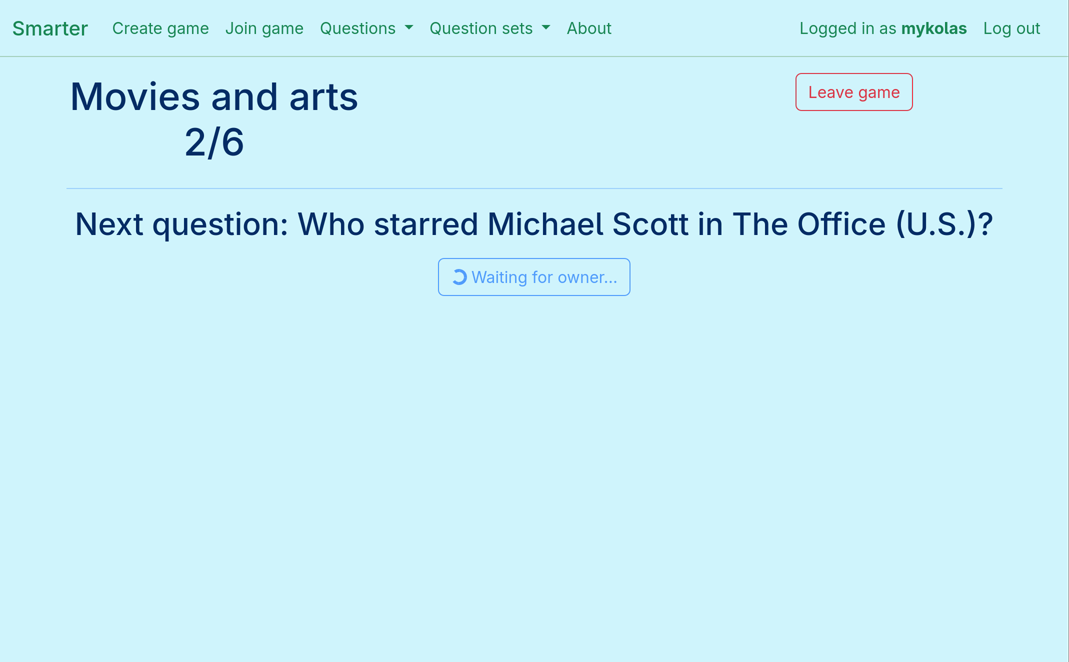1069x662 pixels.
Task: Open the Smarter home brand link
Action: pos(50,28)
